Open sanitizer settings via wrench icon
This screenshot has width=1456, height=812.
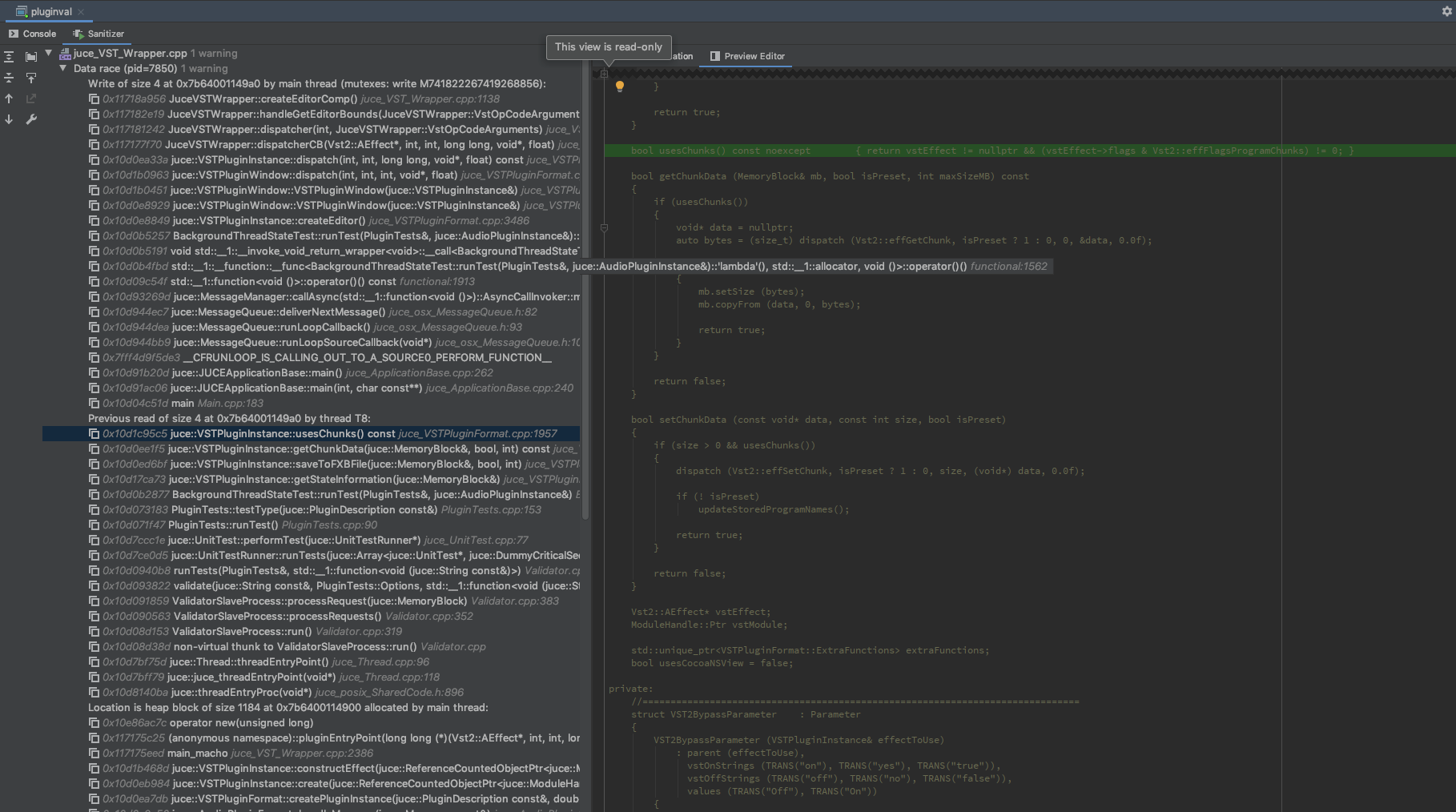(x=31, y=119)
